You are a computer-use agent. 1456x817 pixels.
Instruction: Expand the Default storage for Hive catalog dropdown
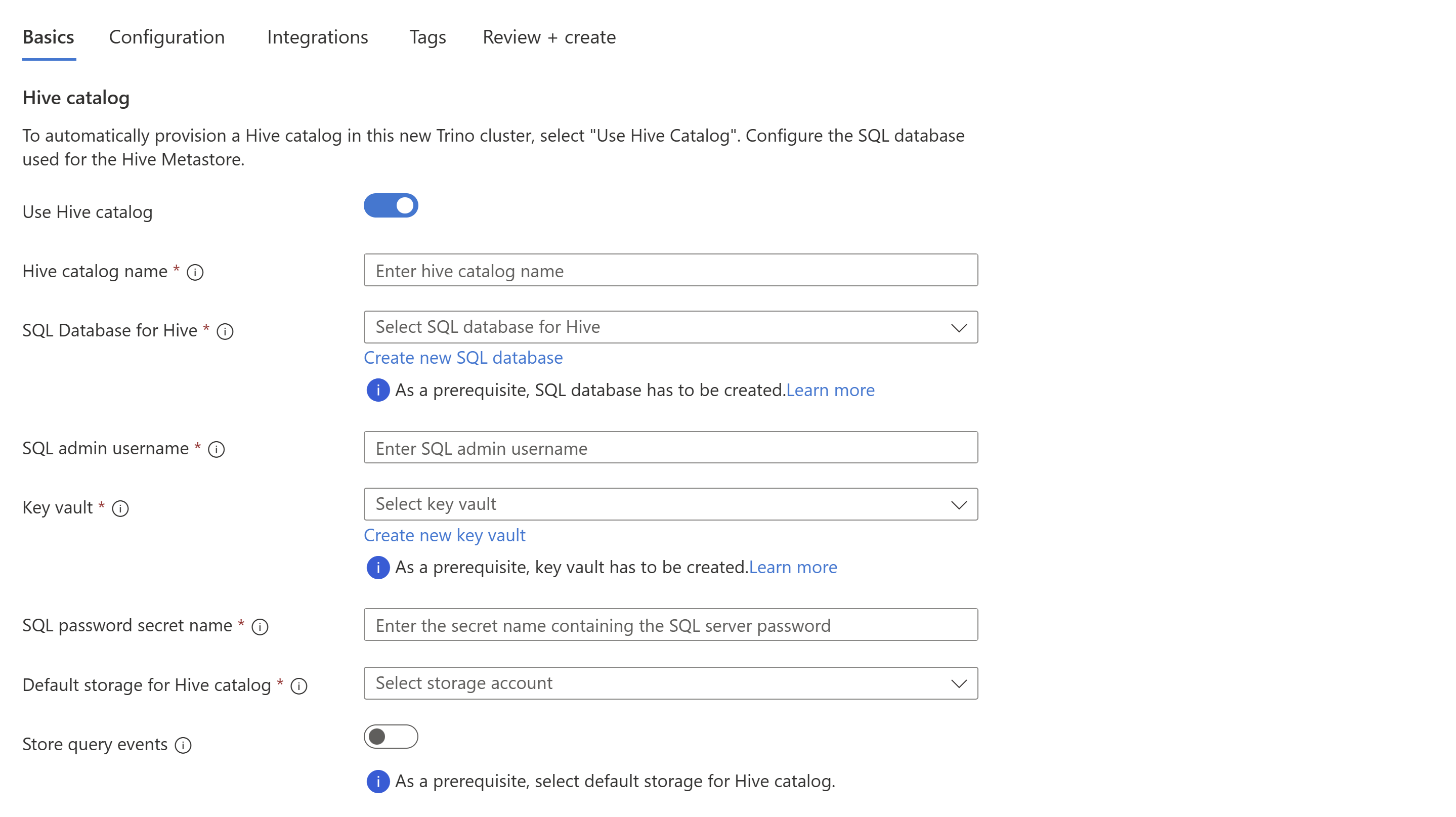[x=957, y=683]
